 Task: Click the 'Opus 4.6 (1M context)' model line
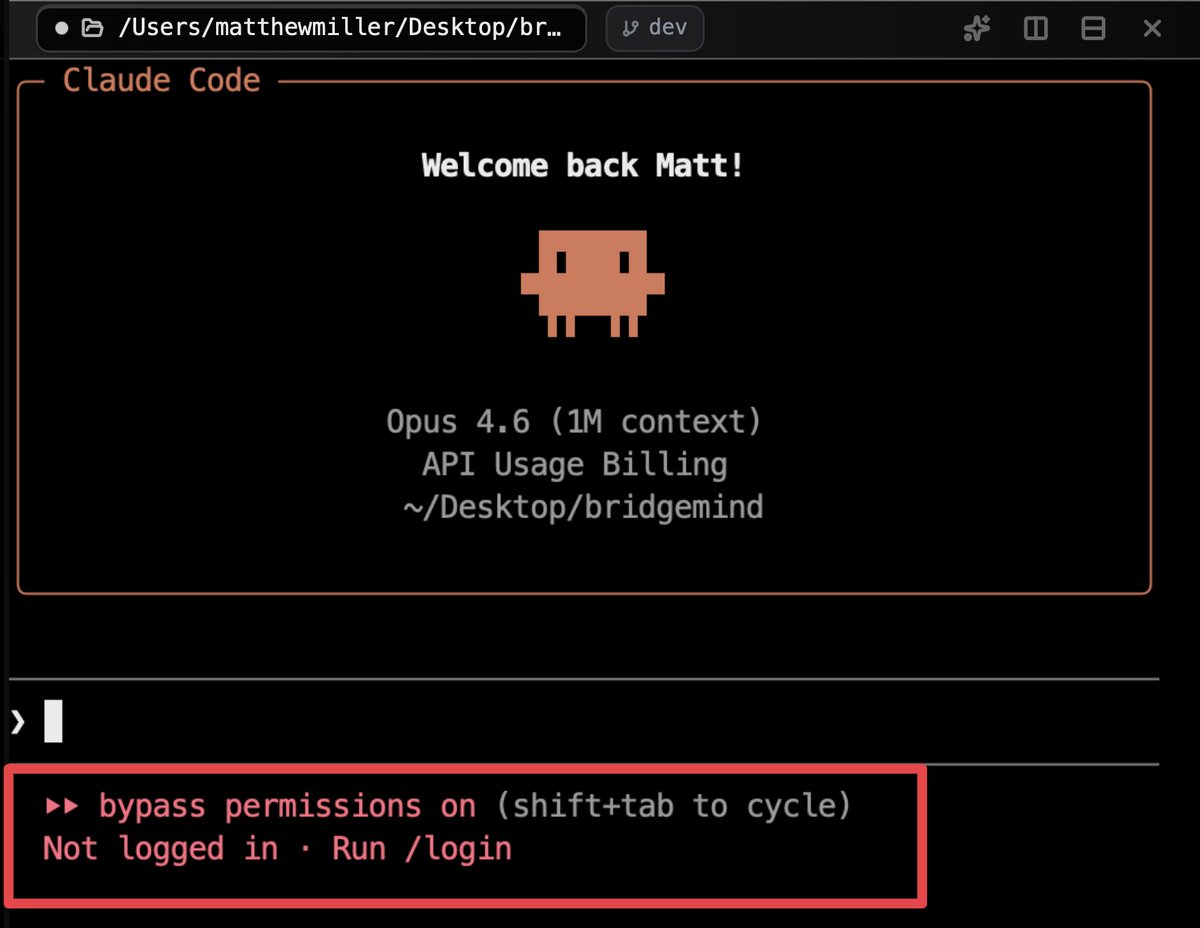574,422
